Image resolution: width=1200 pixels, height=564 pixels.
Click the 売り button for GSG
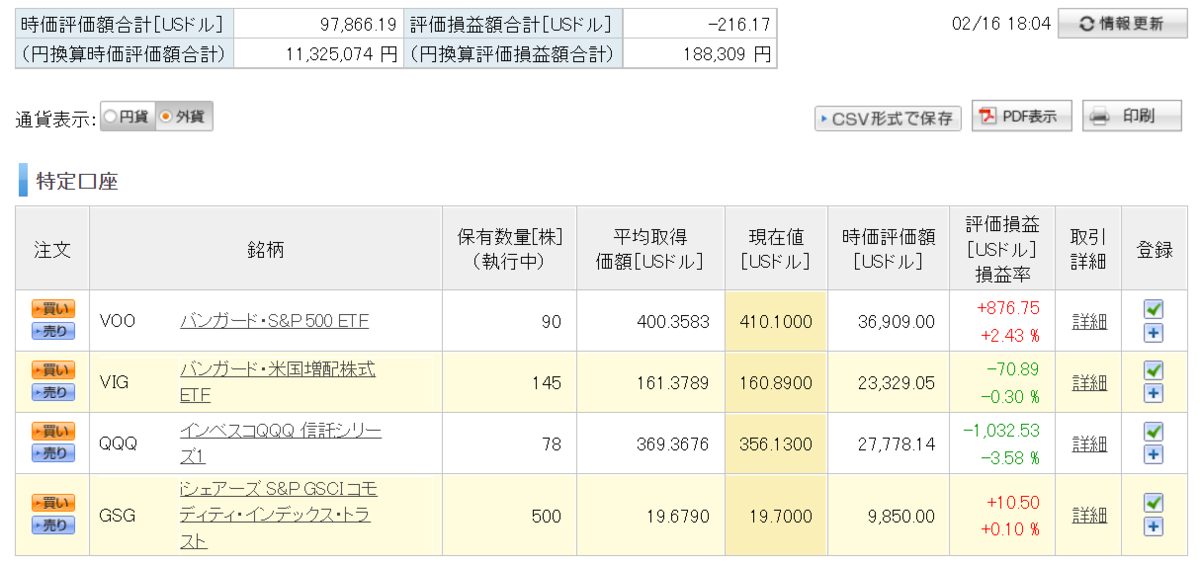tap(53, 525)
